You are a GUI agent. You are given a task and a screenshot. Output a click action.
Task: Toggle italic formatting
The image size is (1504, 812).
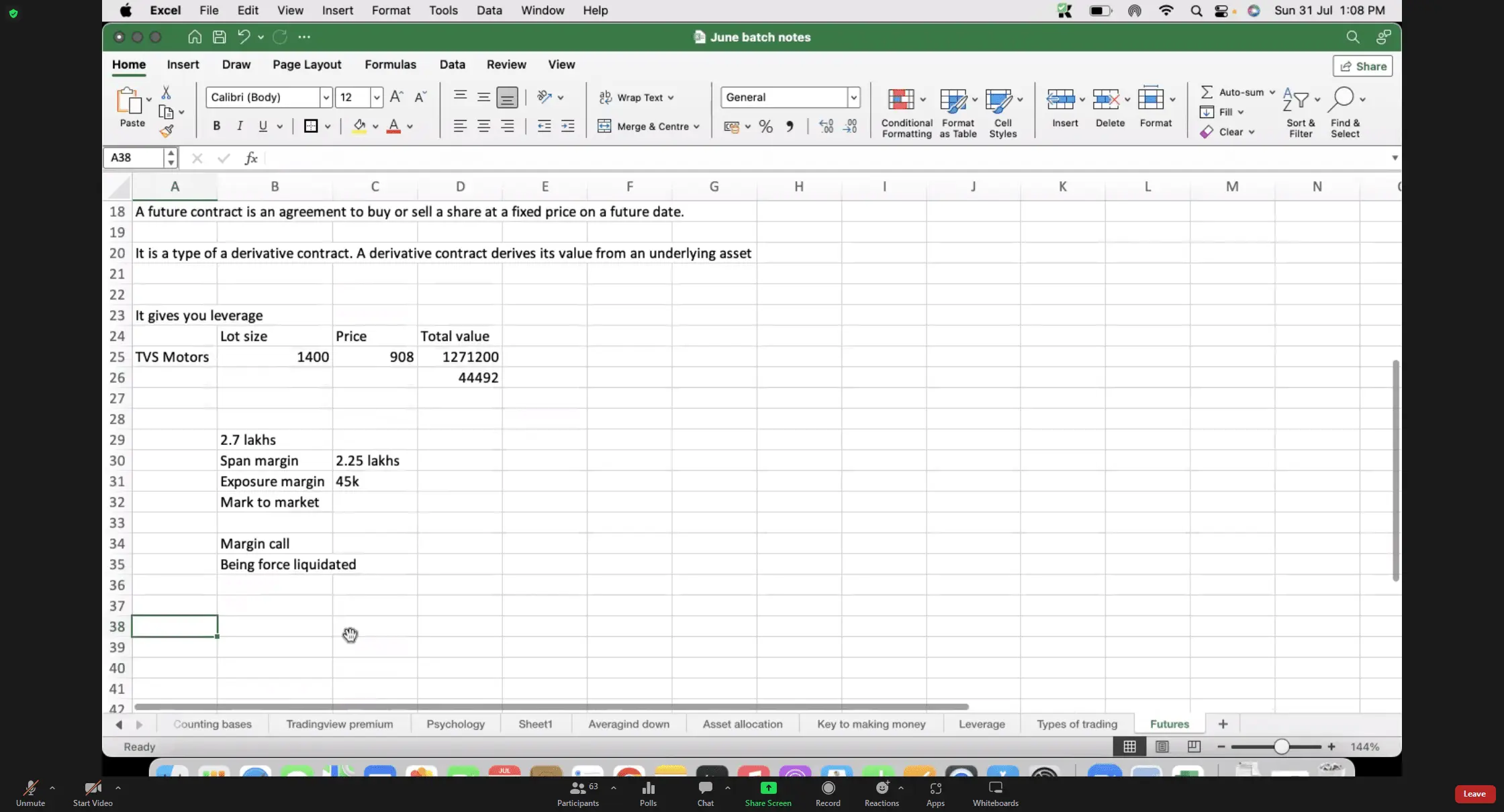click(x=240, y=126)
